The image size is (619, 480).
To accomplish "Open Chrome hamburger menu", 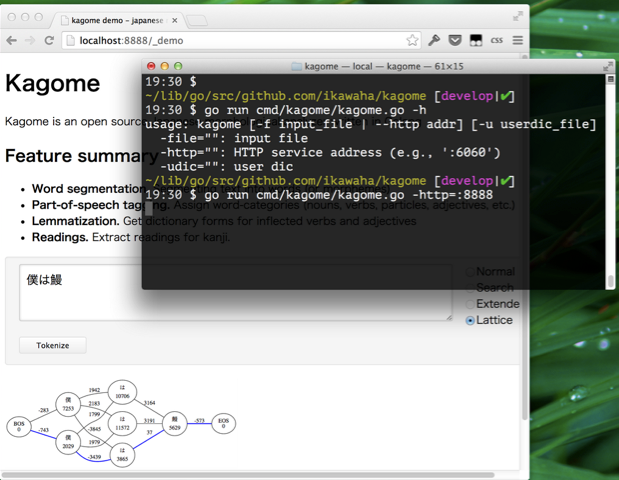I will click(518, 40).
